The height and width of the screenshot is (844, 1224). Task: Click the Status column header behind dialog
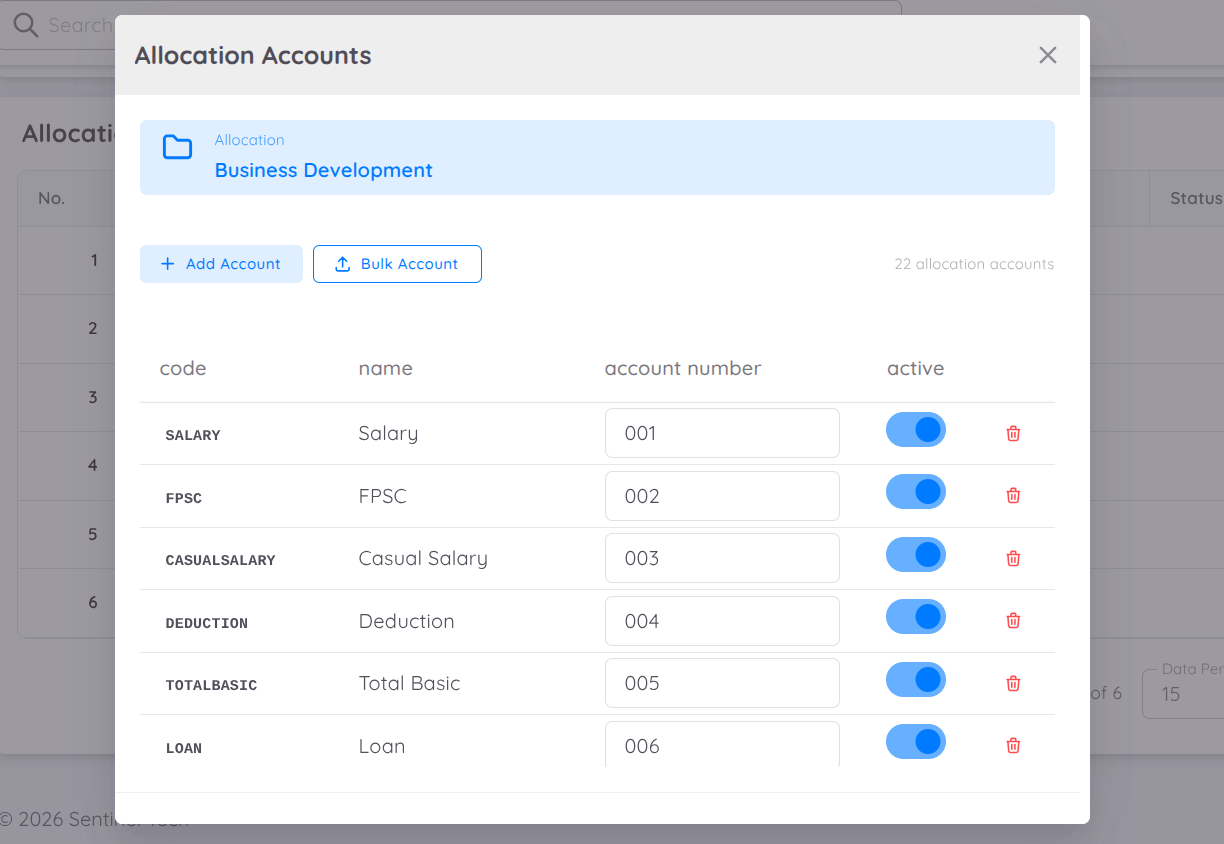[1196, 198]
